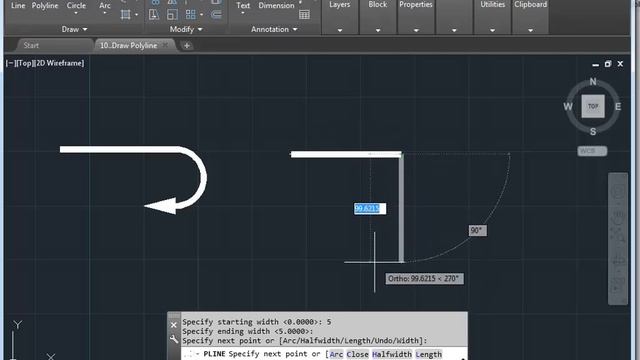The width and height of the screenshot is (640, 360).
Task: Click the 'Specify ending width <5.0000>:' history line
Action: point(247,331)
